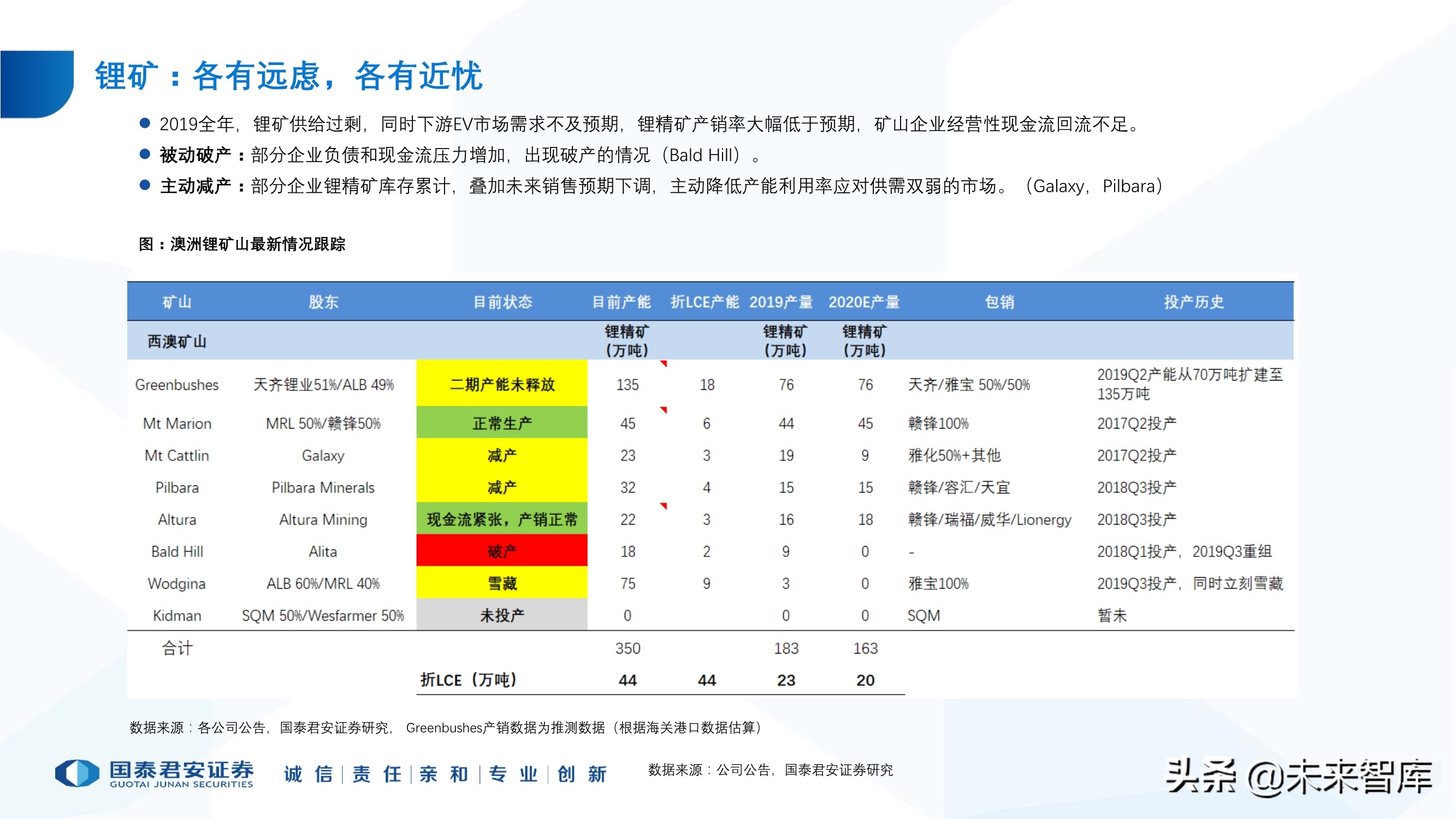Click history cell 2018Q1投产，2019Q3重组

(x=1184, y=551)
